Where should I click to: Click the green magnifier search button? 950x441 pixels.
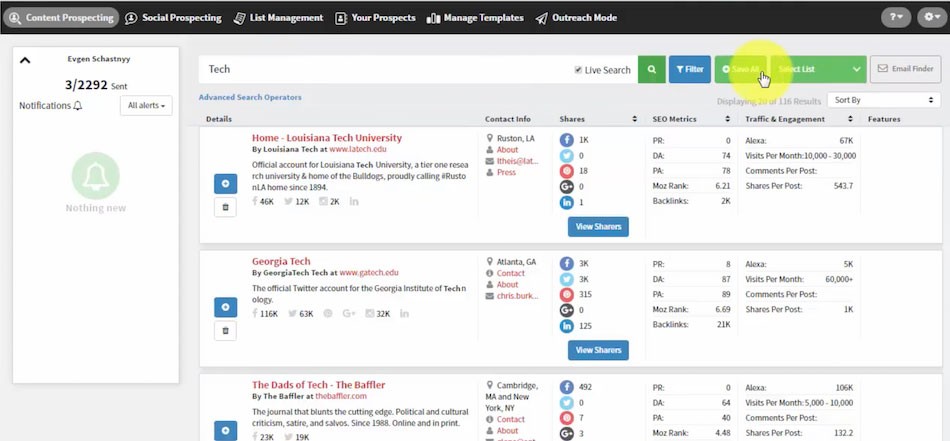(652, 69)
